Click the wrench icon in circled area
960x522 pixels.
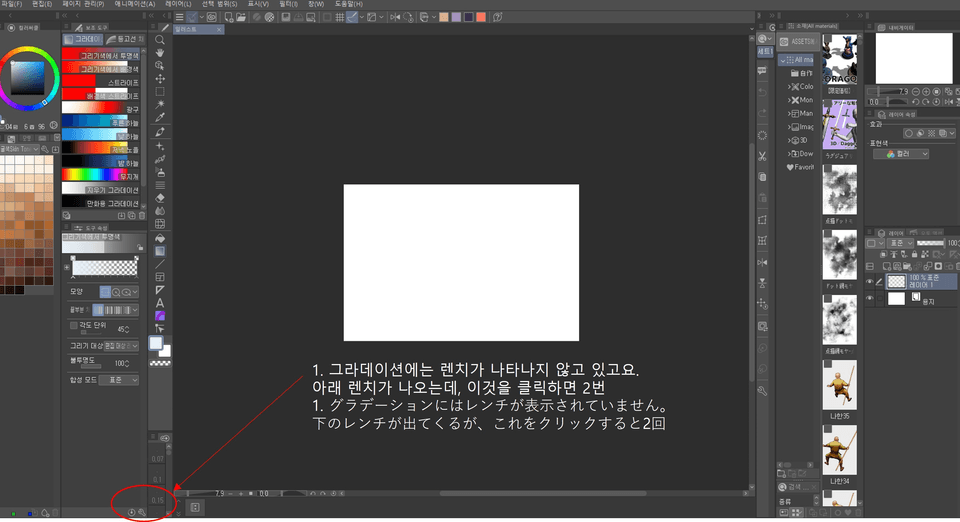click(x=141, y=512)
